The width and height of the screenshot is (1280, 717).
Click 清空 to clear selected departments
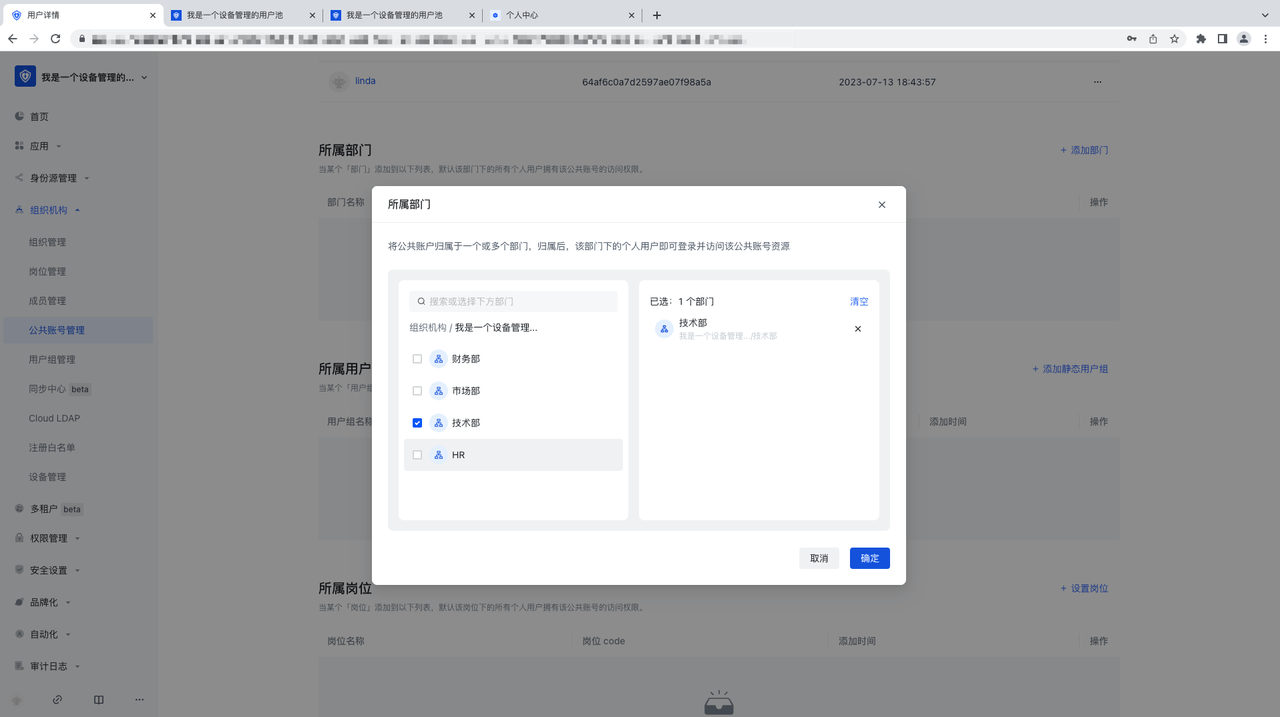[859, 301]
